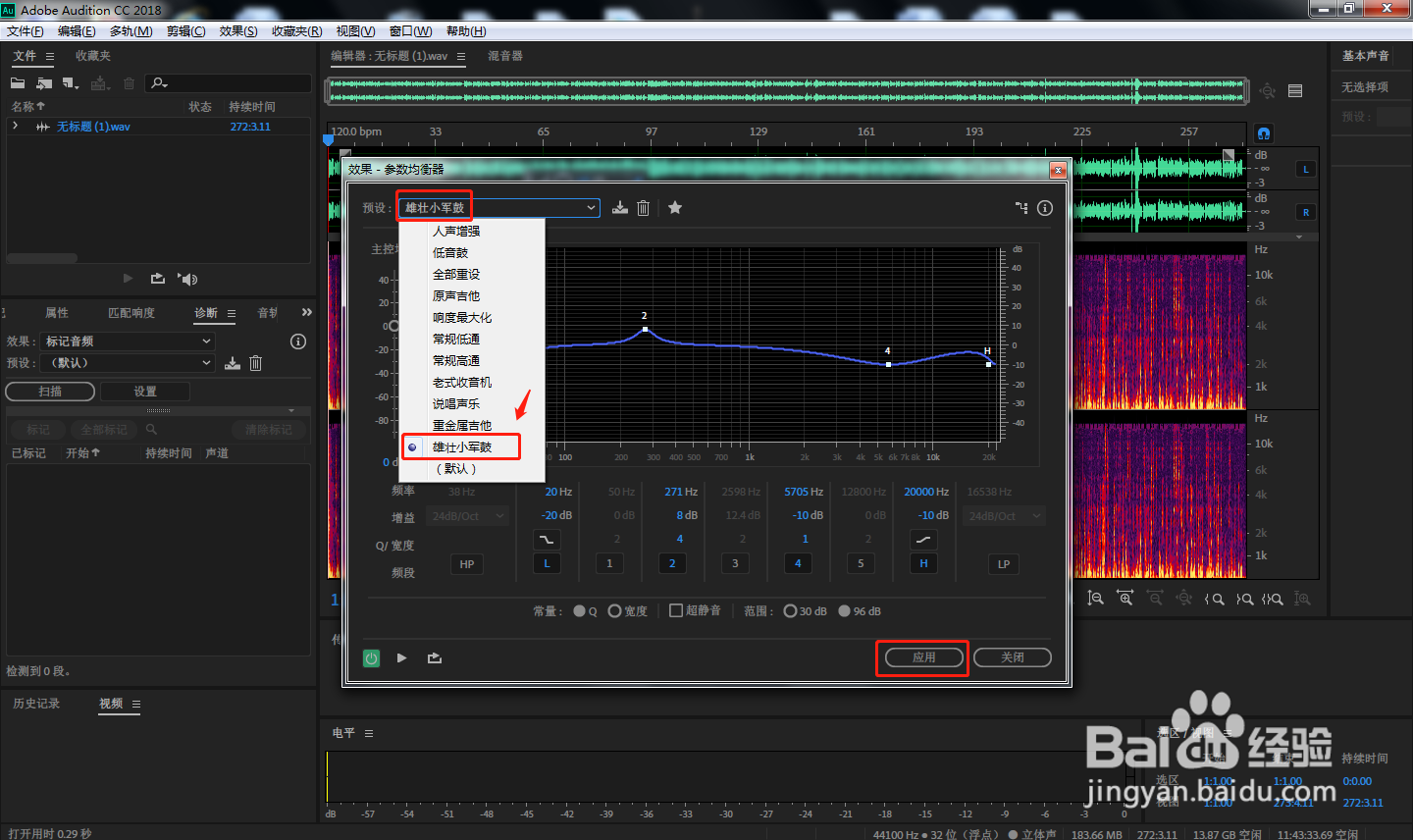
Task: Toggle auto-play speaker icon in Files panel
Action: click(187, 279)
